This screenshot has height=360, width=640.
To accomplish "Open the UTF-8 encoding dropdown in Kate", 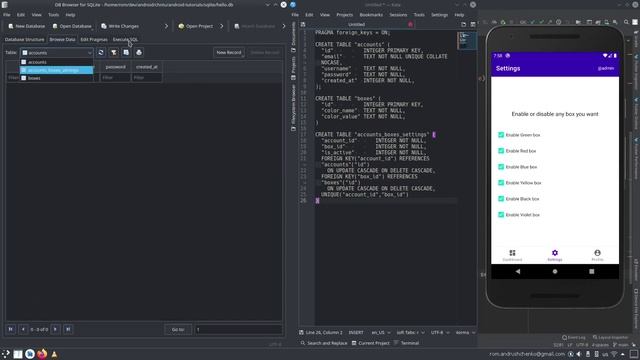I will [x=440, y=333].
